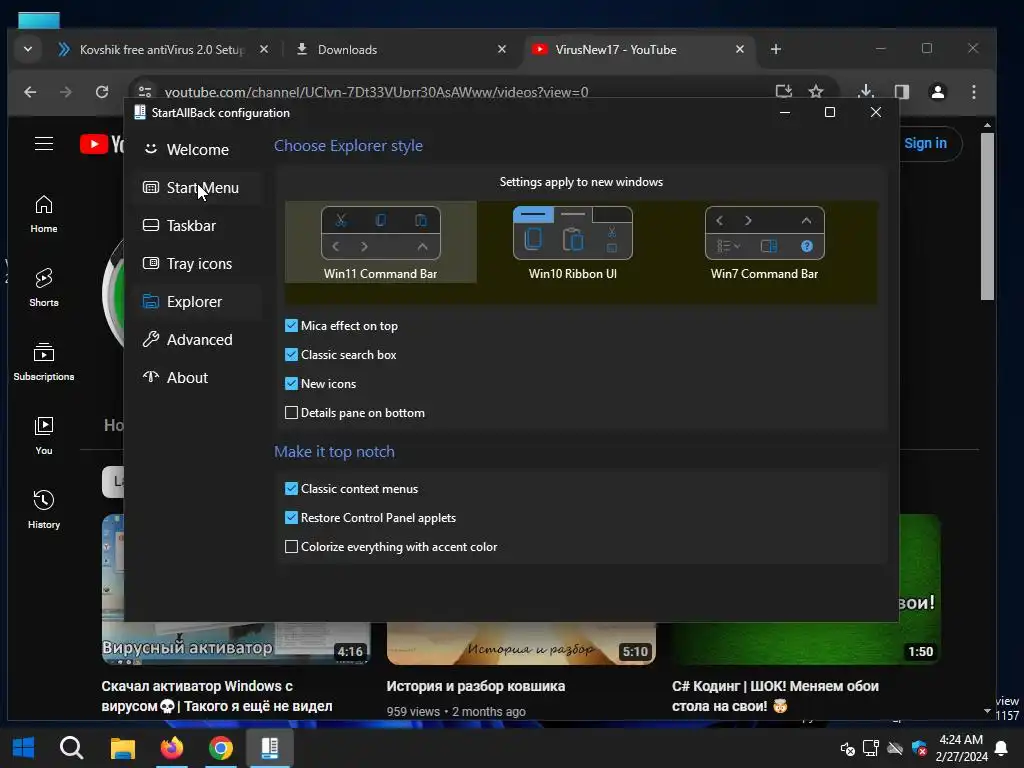Open the Windows Start button

coord(24,748)
